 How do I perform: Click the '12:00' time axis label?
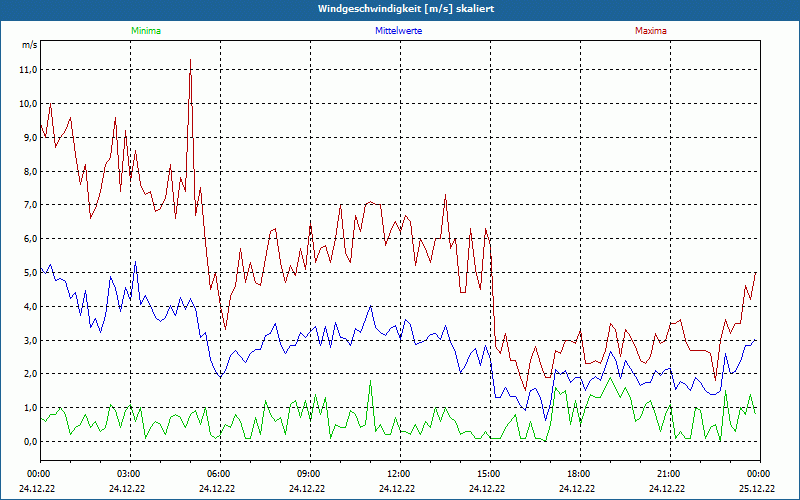[398, 474]
